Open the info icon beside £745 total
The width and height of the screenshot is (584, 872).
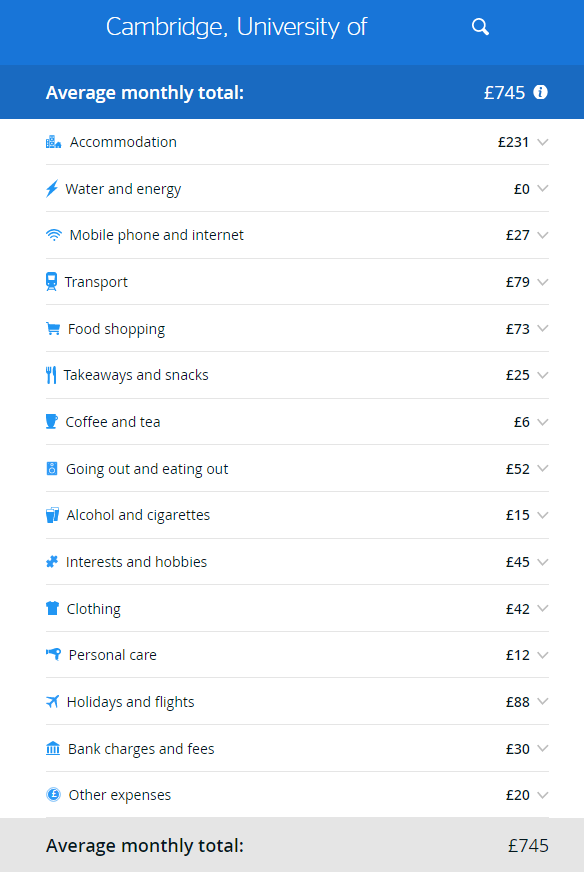(x=540, y=92)
